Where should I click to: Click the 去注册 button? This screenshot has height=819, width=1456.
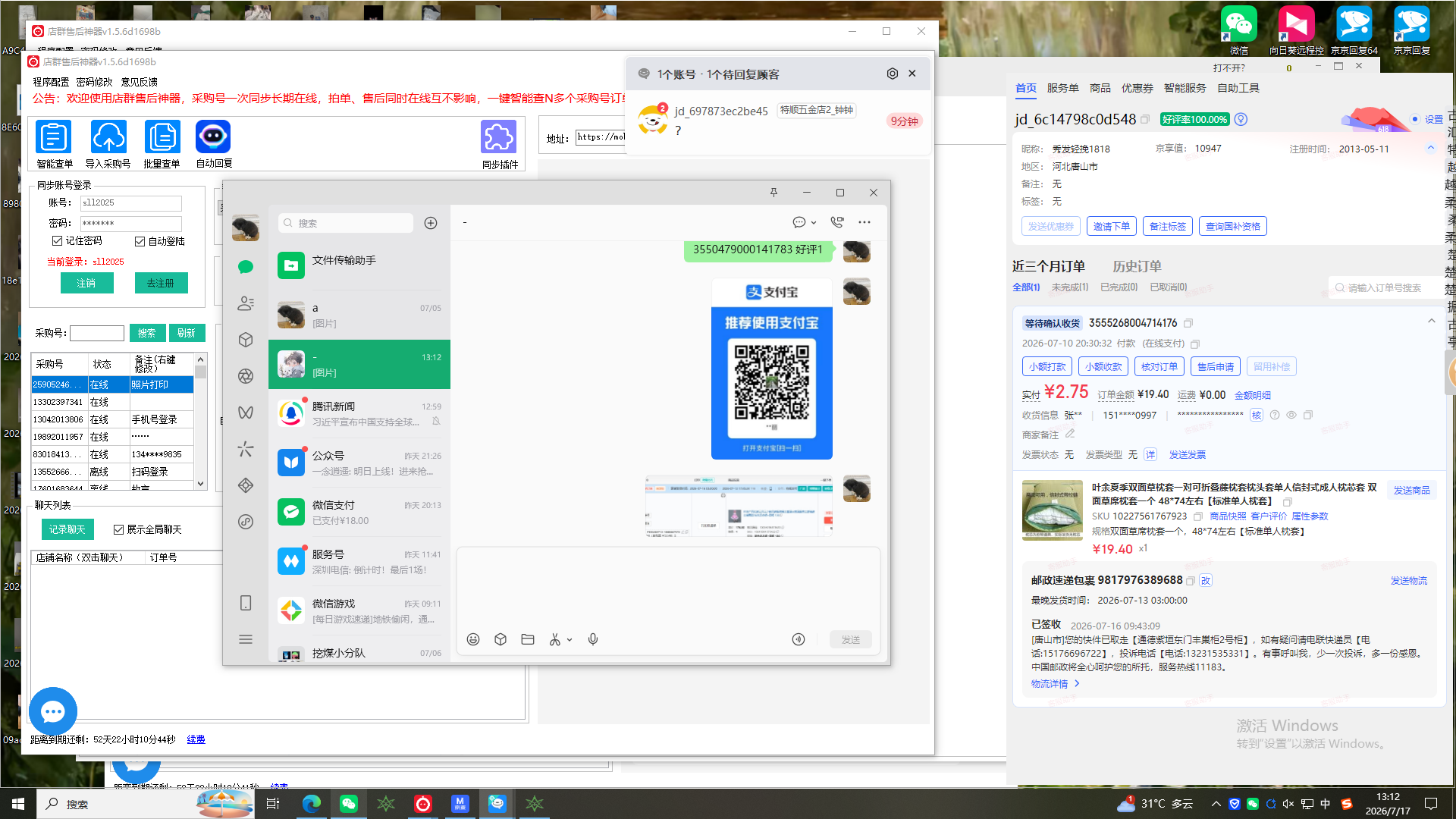click(162, 283)
